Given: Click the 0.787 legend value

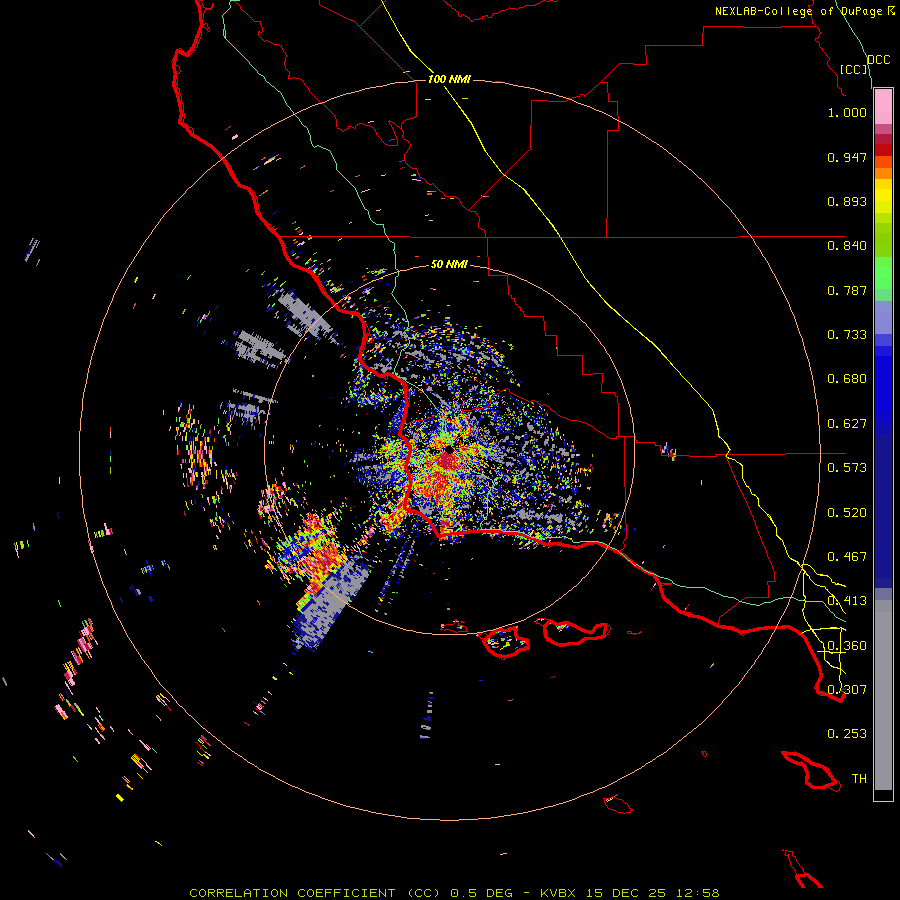Looking at the screenshot, I should (x=847, y=290).
